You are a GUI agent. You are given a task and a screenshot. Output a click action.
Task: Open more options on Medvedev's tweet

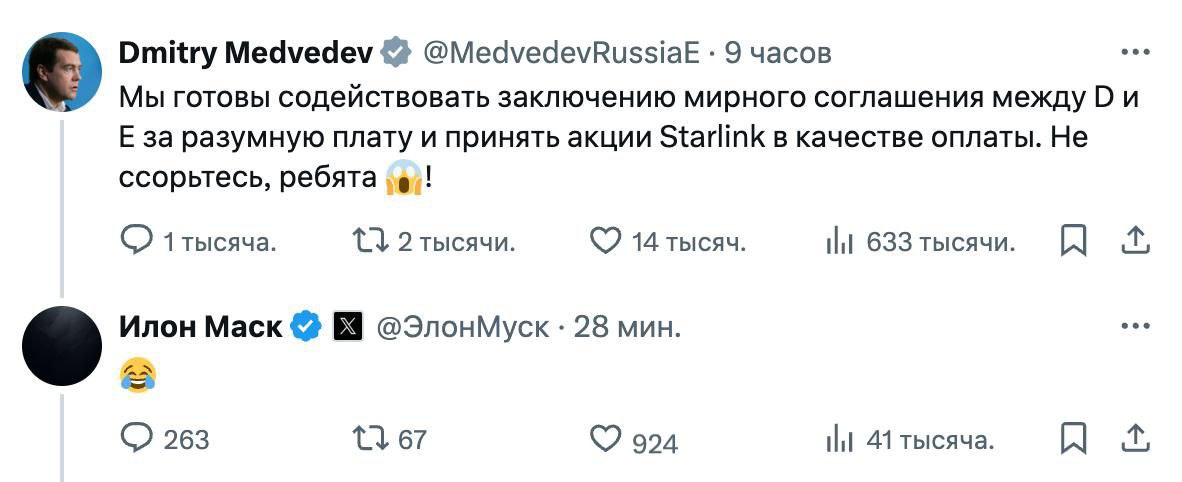[x=1134, y=52]
